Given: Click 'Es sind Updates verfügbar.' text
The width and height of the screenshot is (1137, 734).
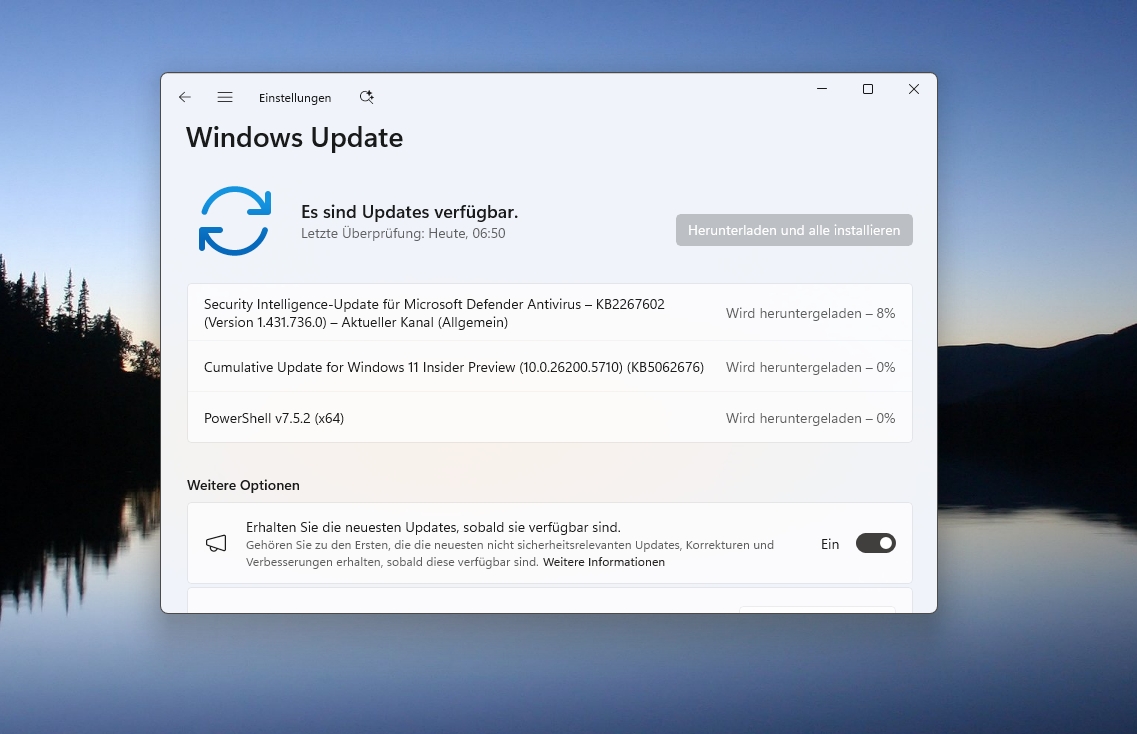Looking at the screenshot, I should pyautogui.click(x=410, y=212).
